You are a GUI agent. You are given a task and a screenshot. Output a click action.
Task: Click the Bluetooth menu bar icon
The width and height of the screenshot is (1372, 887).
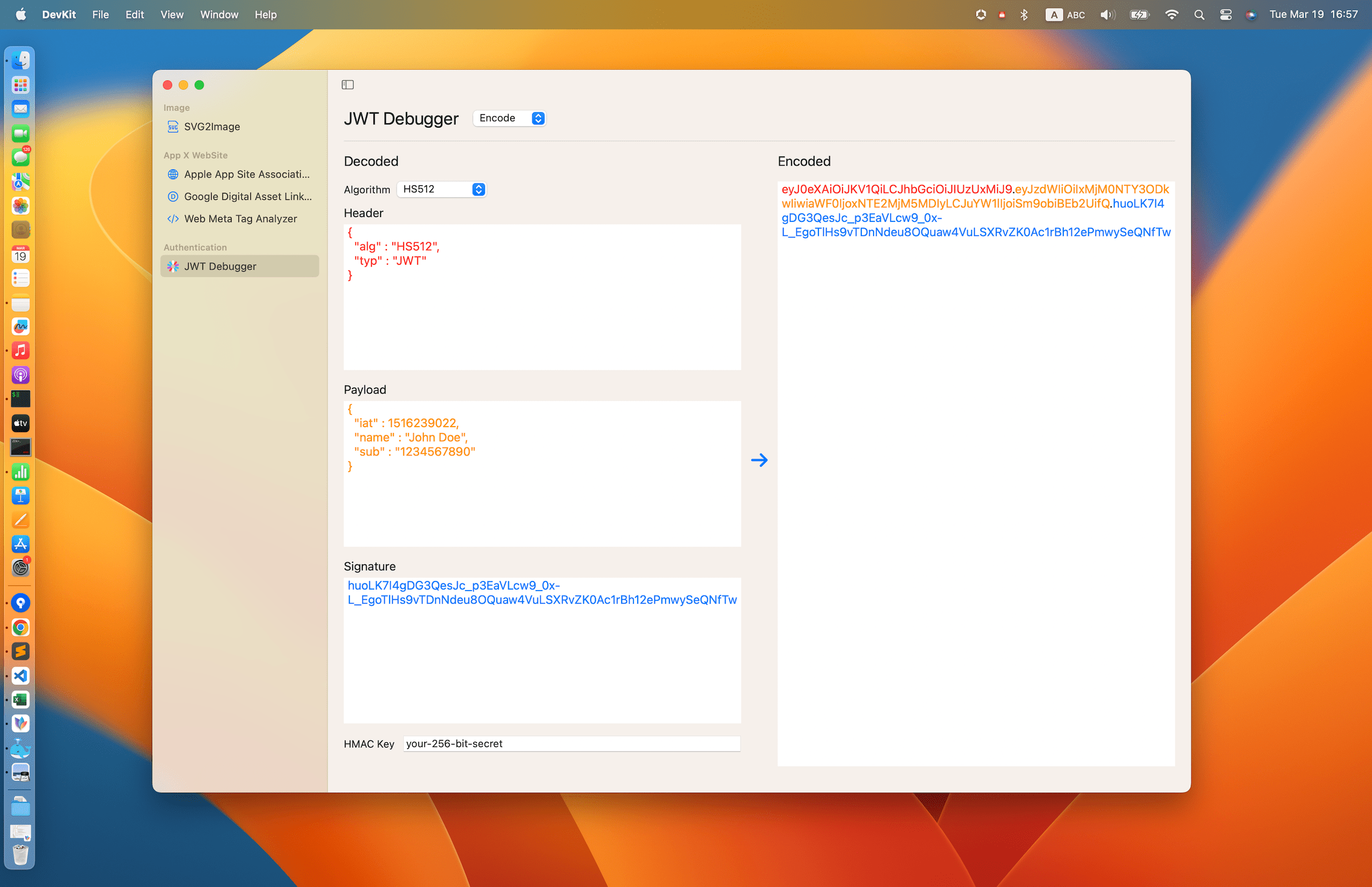click(x=1024, y=14)
